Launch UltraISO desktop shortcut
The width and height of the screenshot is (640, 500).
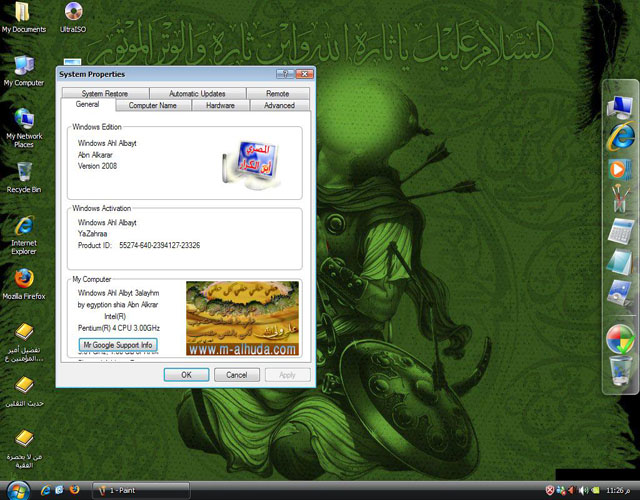(x=73, y=18)
